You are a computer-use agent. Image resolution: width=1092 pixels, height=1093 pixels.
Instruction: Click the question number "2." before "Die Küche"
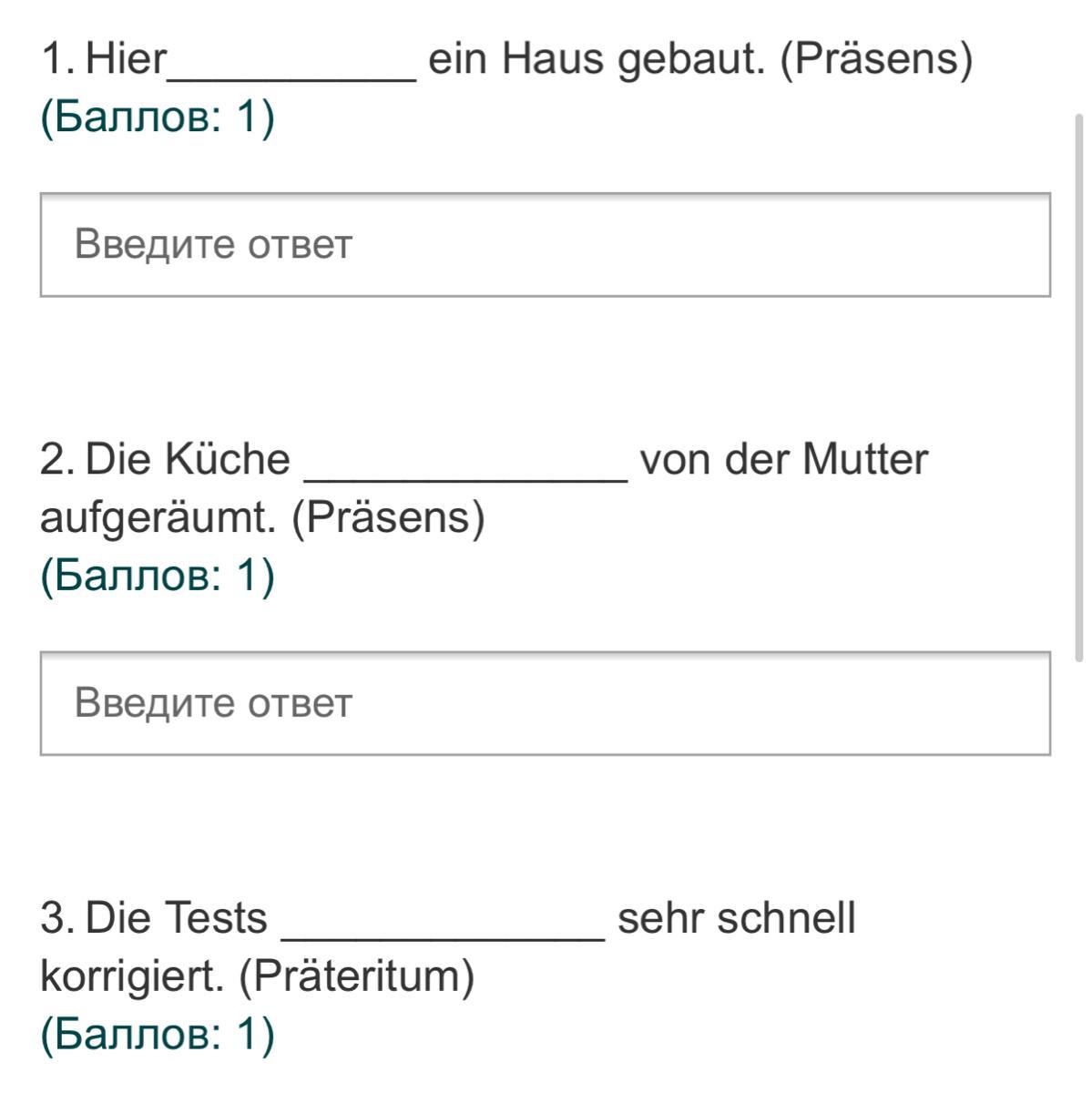coord(56,459)
